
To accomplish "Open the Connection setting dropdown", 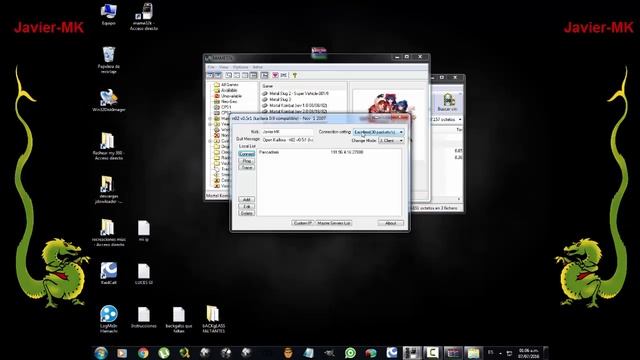I will point(379,132).
